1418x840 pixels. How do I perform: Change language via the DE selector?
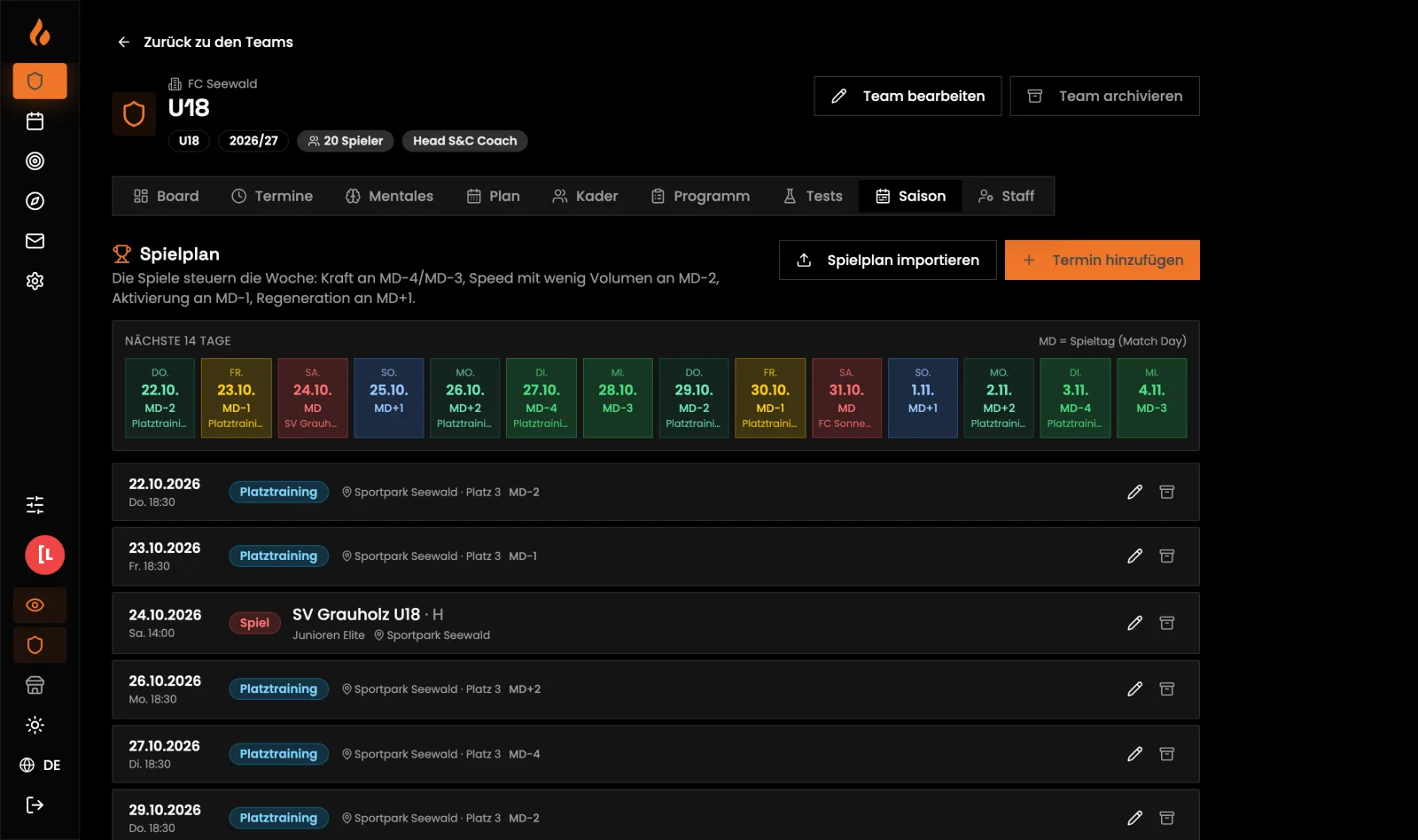coord(40,765)
